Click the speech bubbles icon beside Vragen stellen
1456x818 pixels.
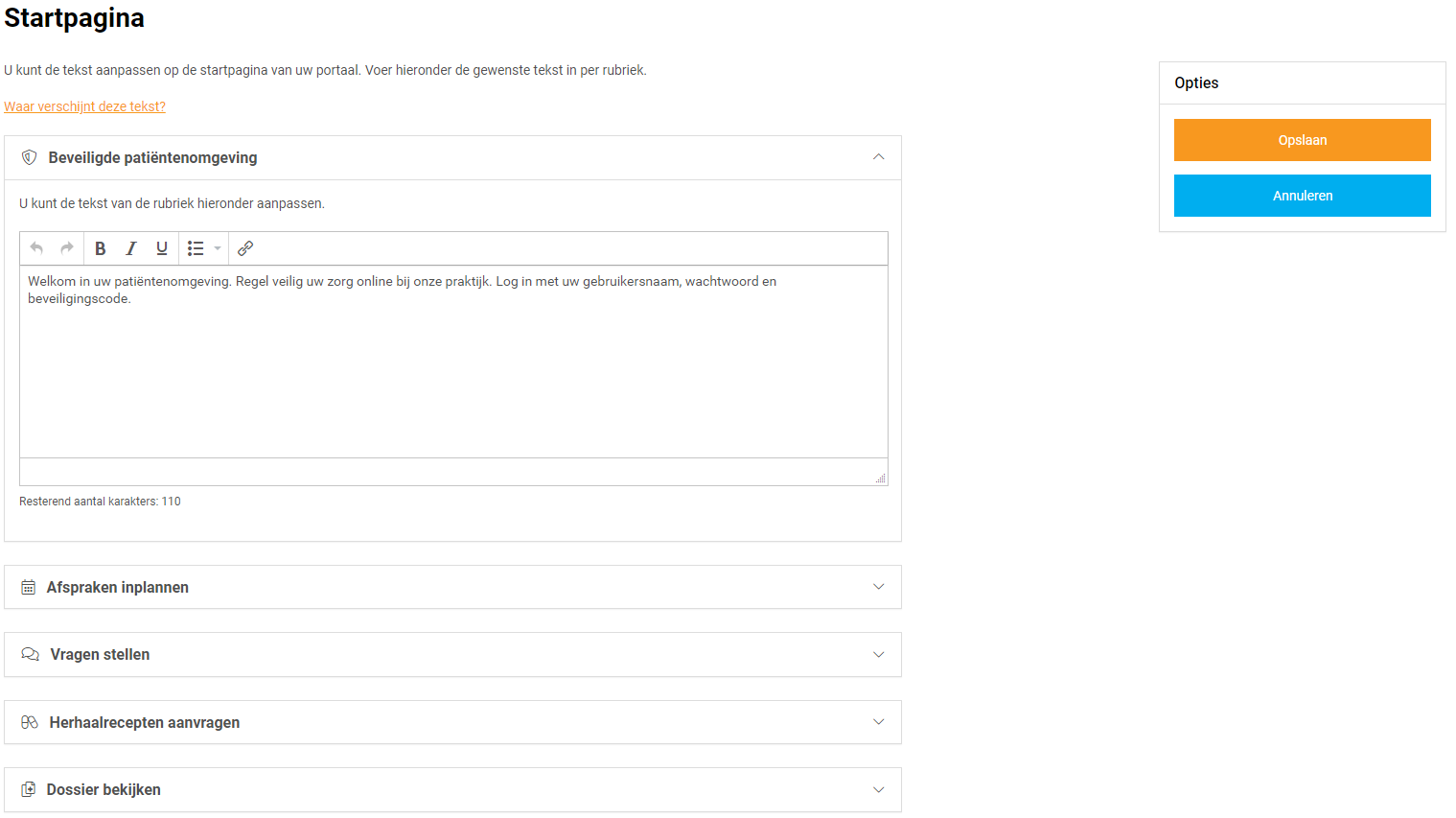(x=31, y=654)
